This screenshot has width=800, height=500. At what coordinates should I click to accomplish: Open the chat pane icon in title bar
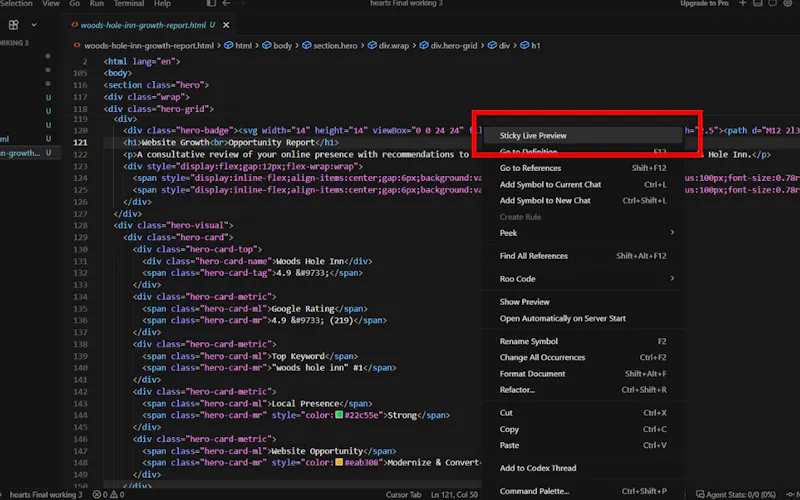772,4
